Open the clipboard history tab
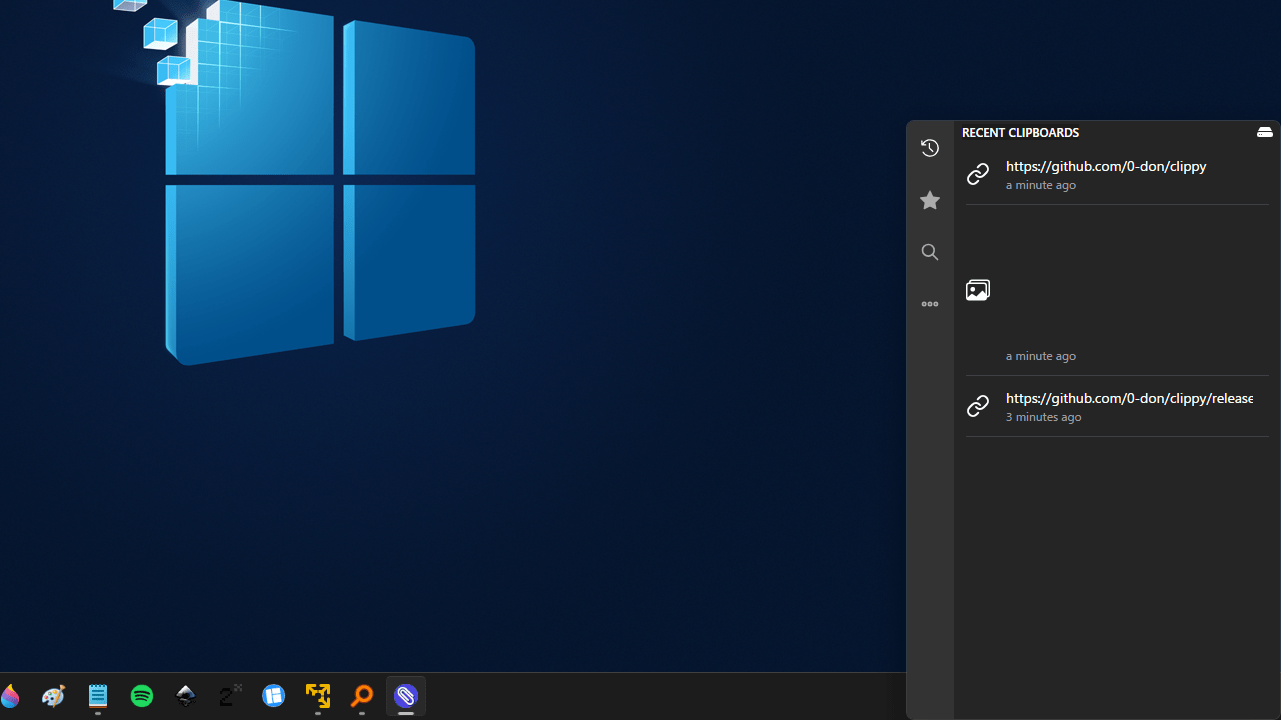This screenshot has width=1281, height=720. coord(930,148)
